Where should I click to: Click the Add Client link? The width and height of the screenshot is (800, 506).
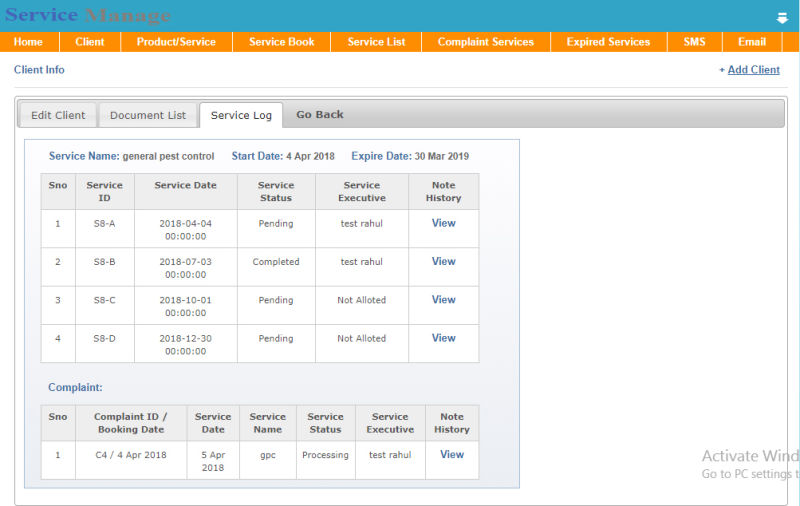[x=753, y=70]
